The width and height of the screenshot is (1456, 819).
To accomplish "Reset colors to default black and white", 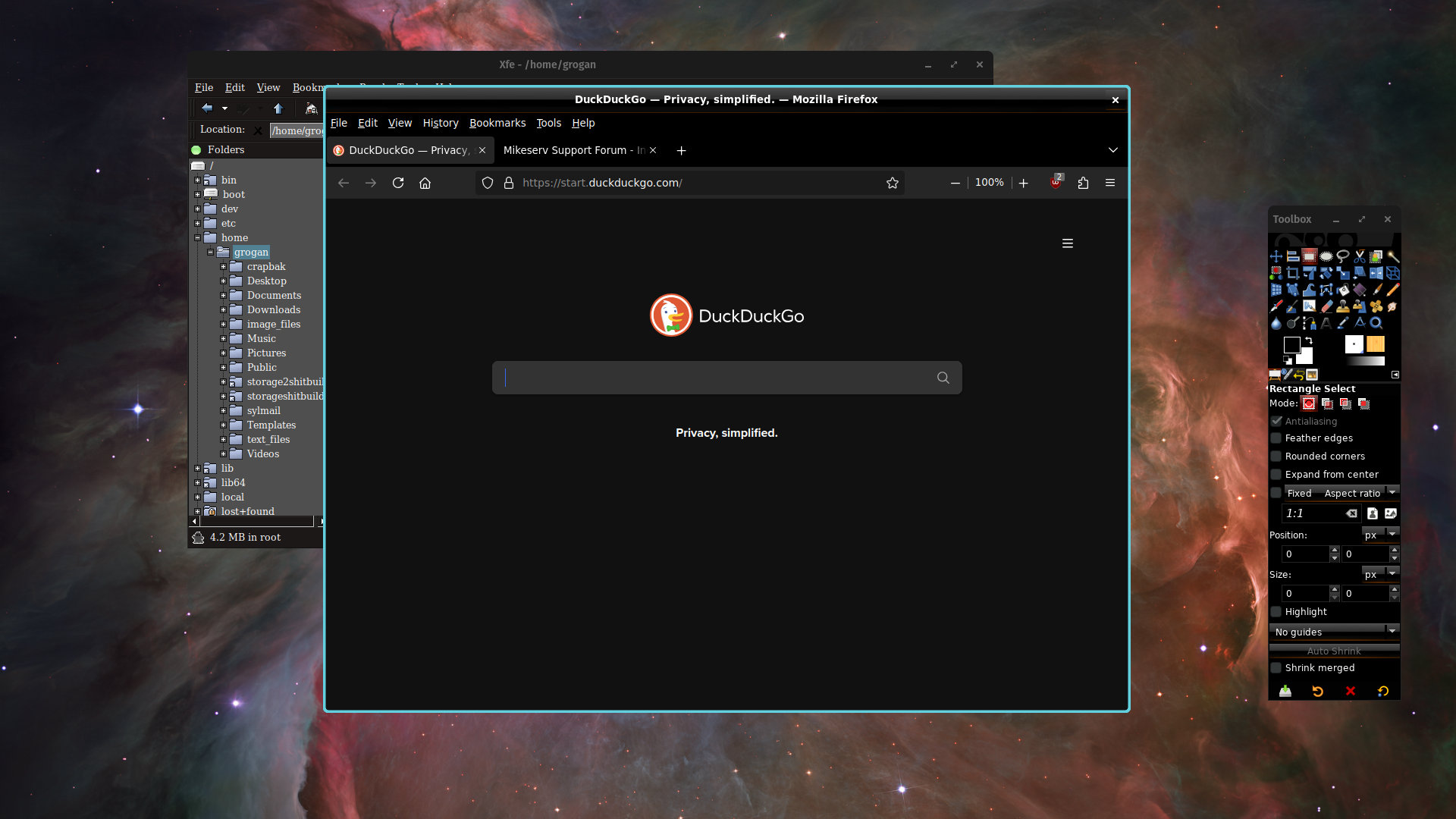I will point(1288,360).
